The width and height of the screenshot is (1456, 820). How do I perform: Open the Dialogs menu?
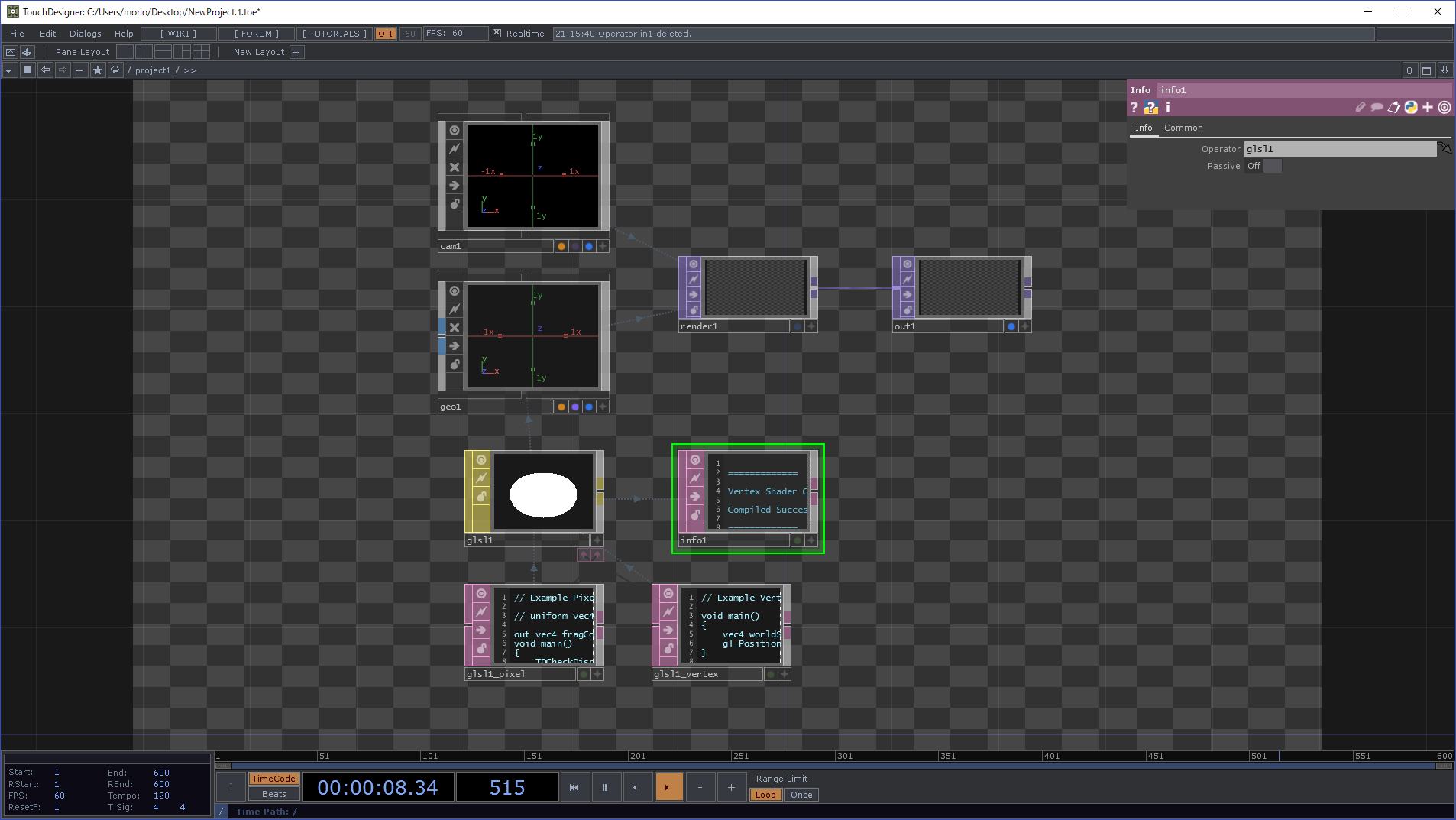[x=84, y=34]
